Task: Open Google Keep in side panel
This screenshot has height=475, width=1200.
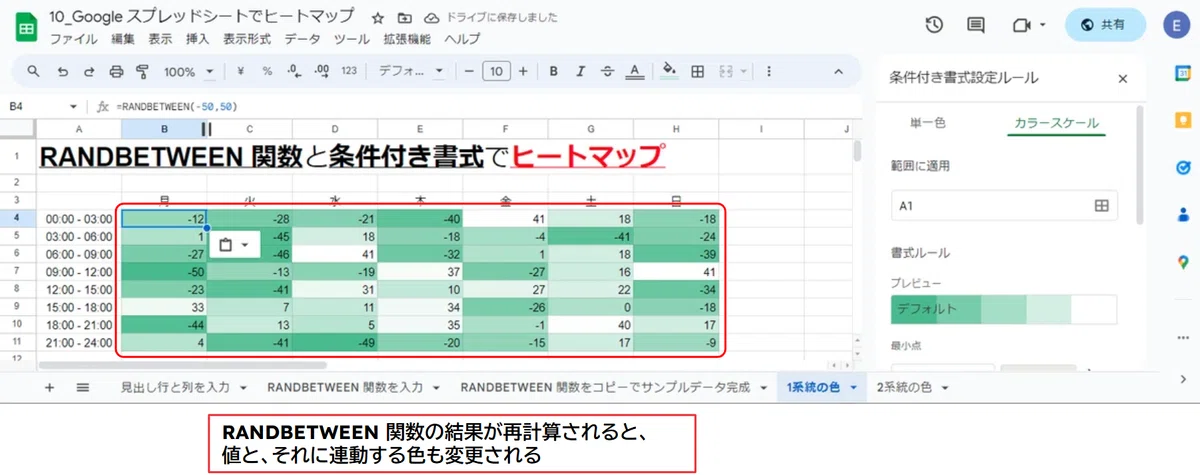Action: pos(1184,121)
